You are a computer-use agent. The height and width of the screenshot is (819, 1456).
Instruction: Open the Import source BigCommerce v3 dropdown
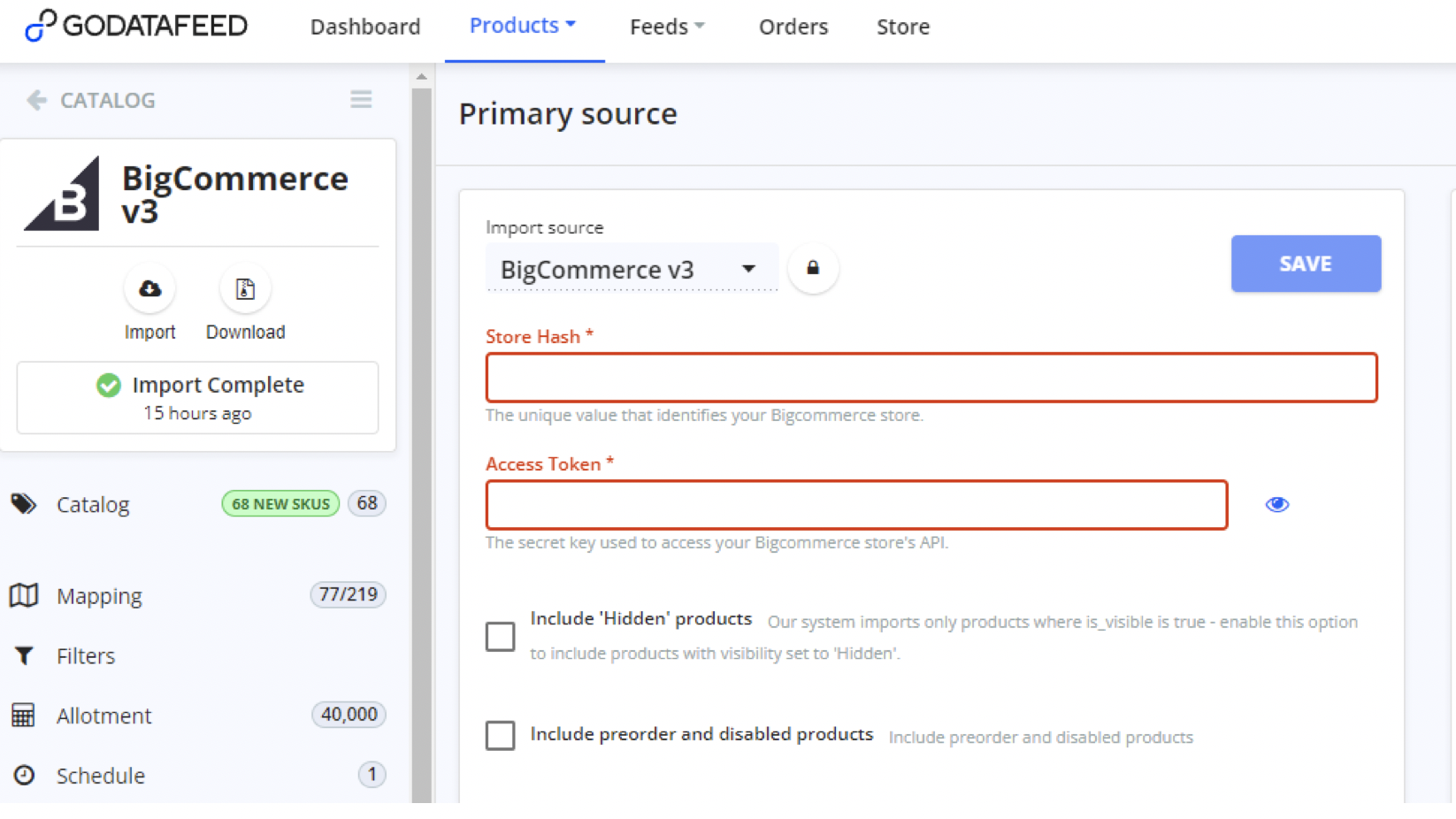[x=631, y=269]
